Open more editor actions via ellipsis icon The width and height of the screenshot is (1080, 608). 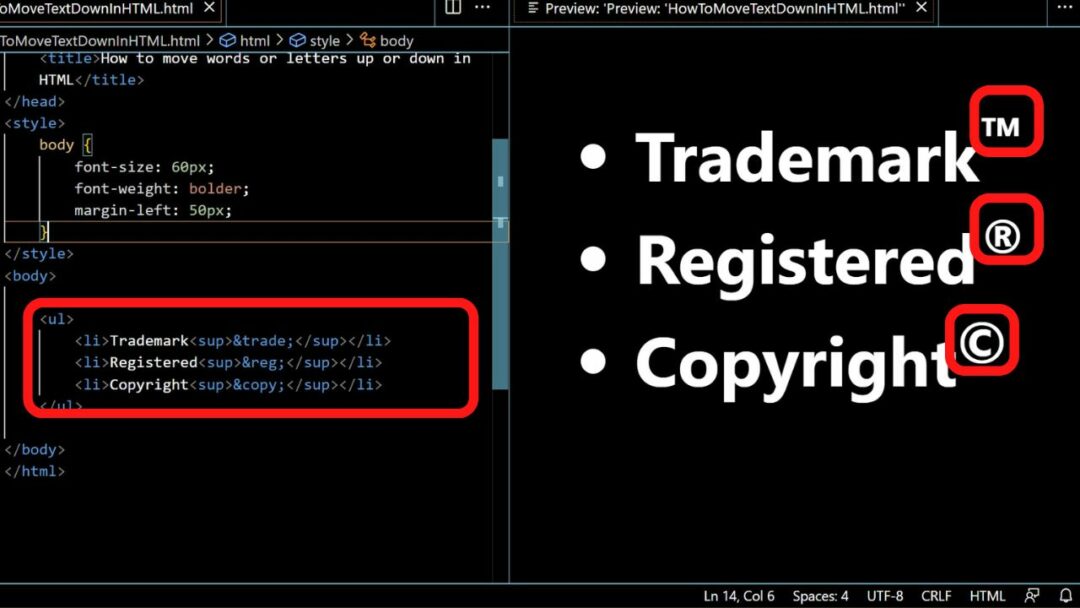point(483,7)
